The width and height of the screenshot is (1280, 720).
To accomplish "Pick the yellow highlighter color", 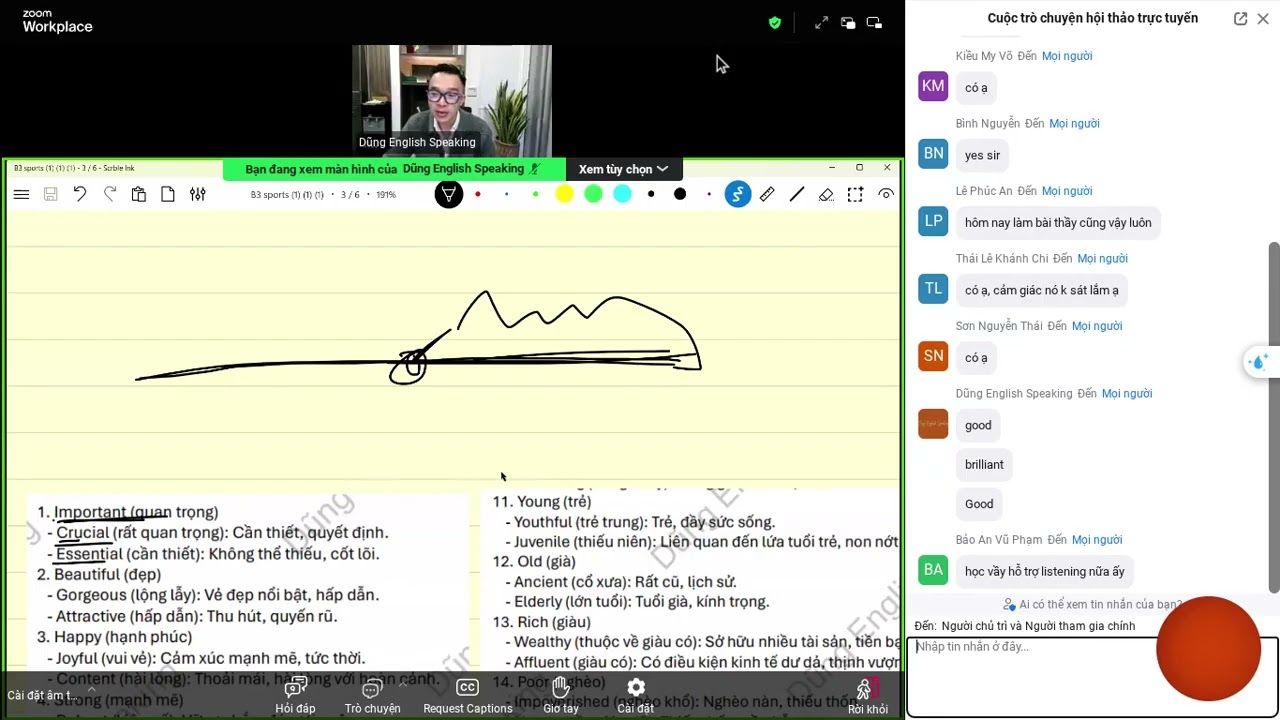I will 564,194.
